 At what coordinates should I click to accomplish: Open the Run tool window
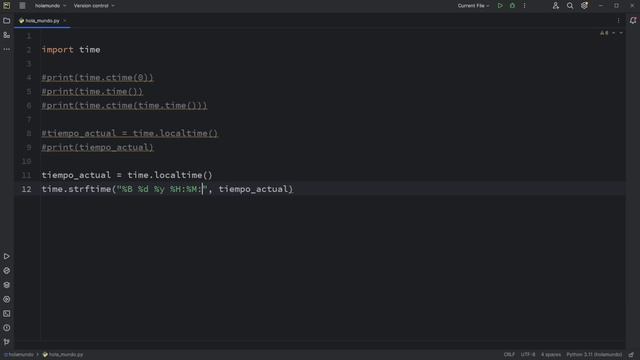coord(7,256)
